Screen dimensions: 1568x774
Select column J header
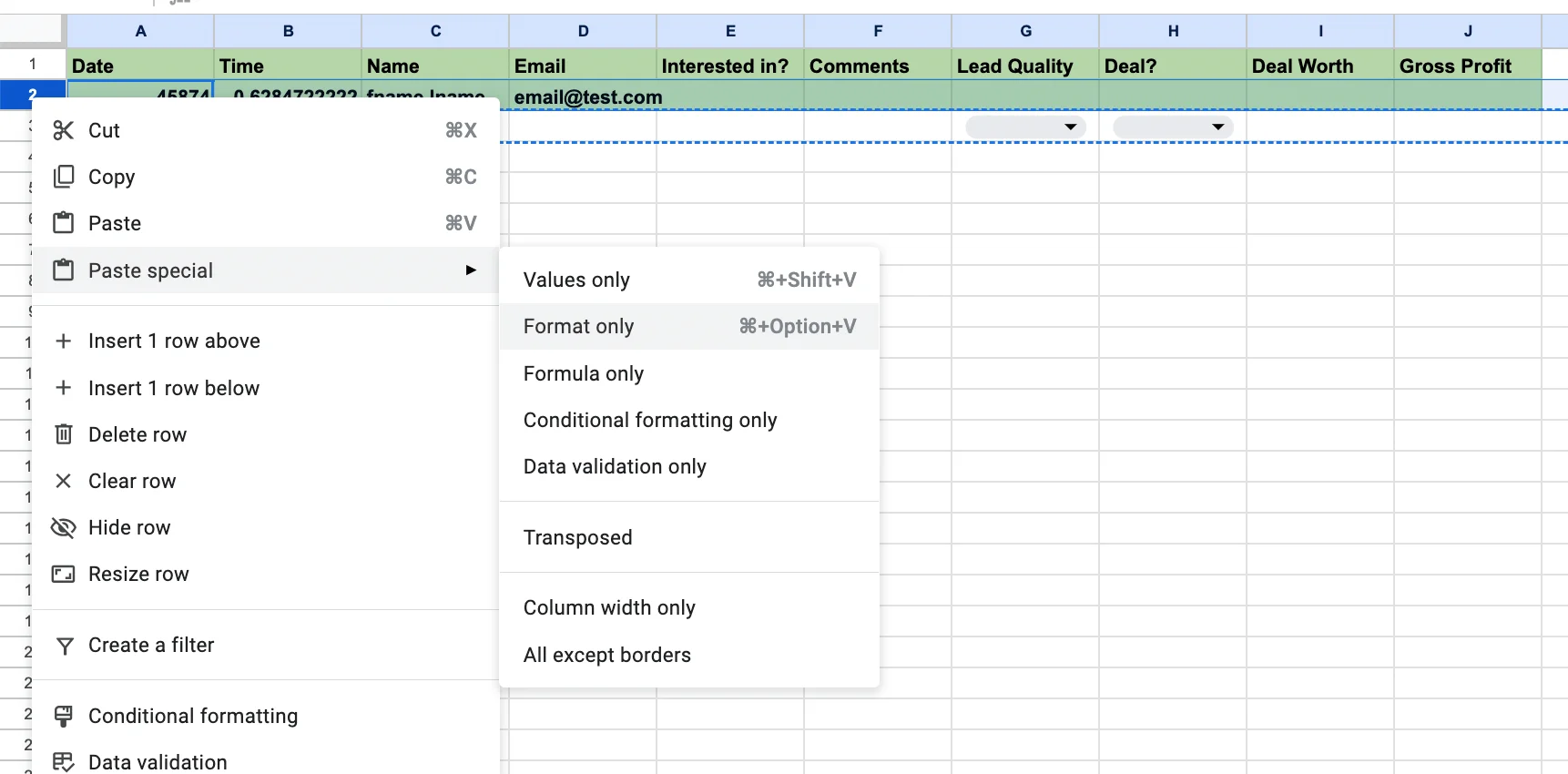1468,31
